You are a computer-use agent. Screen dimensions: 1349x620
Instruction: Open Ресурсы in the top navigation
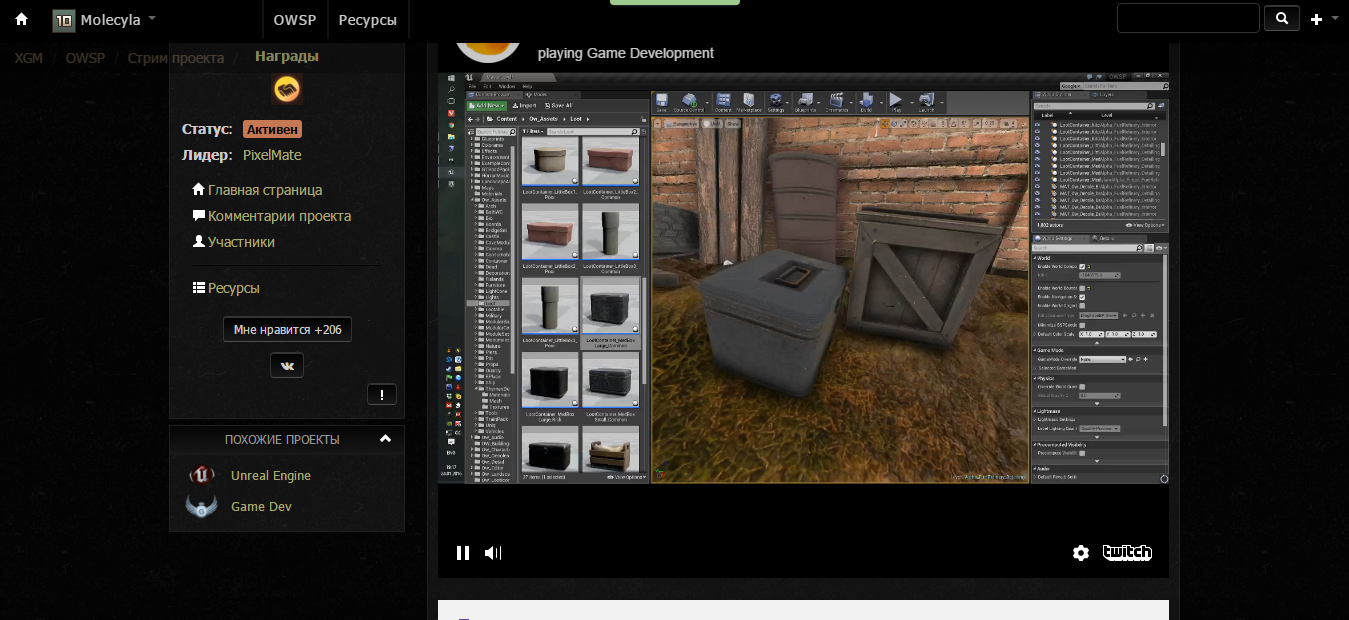pos(367,20)
